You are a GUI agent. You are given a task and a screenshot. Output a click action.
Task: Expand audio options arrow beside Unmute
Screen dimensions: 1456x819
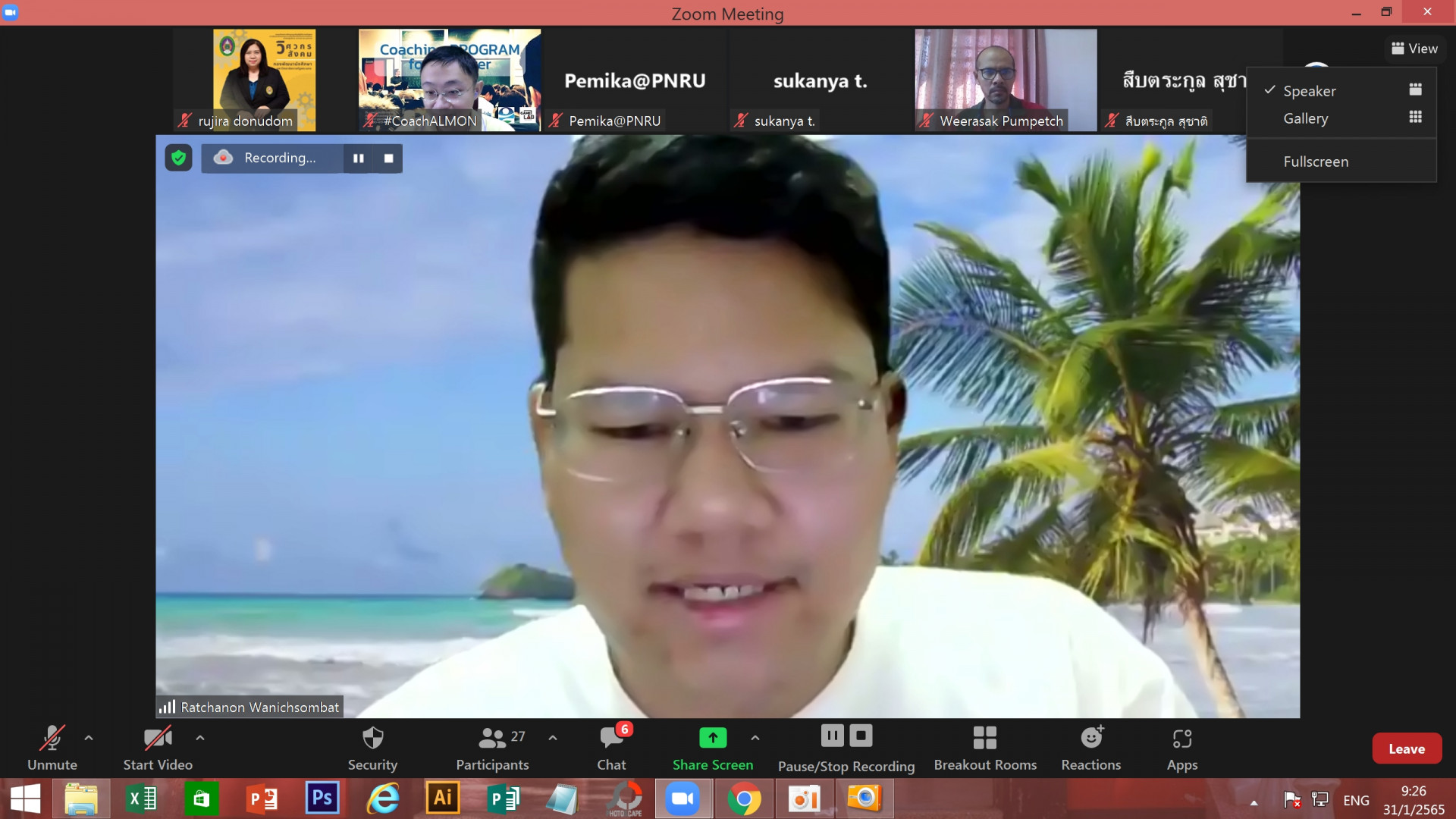coord(89,737)
